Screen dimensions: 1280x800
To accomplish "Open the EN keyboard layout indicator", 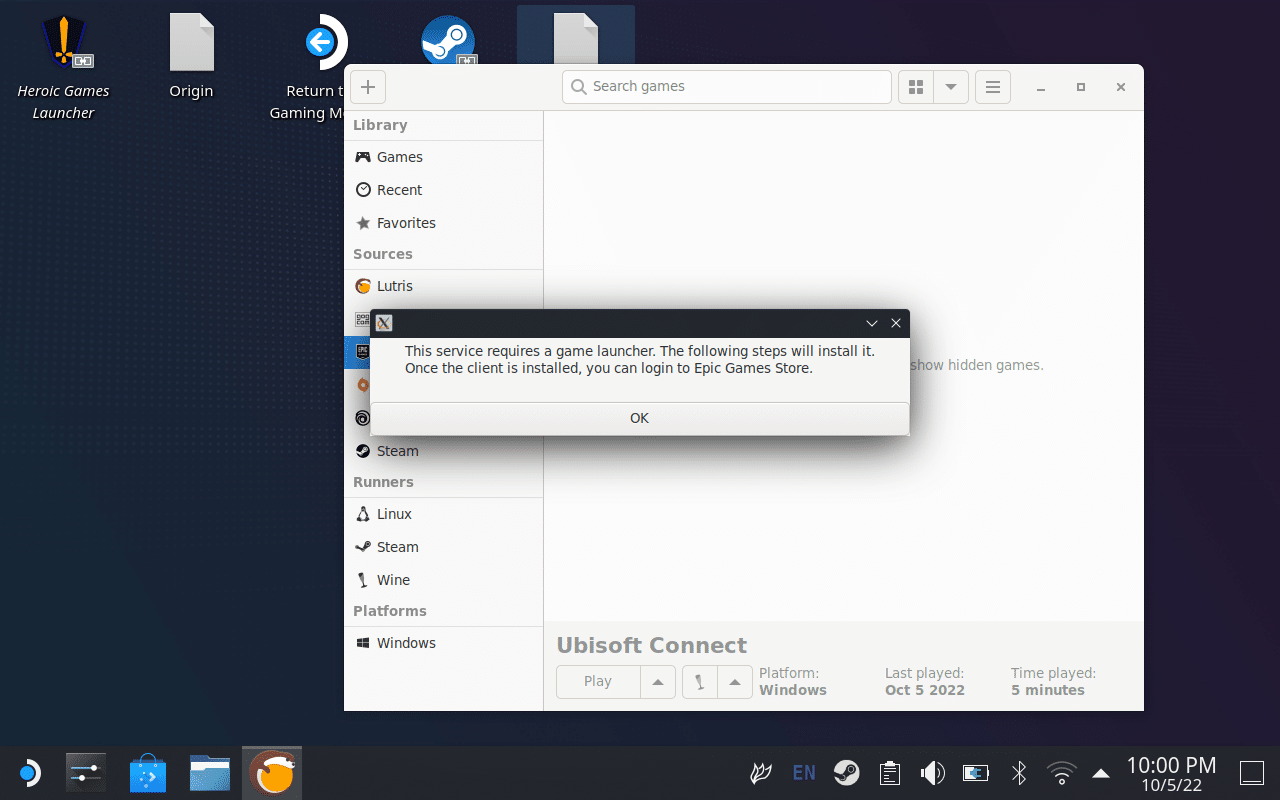I will 804,773.
